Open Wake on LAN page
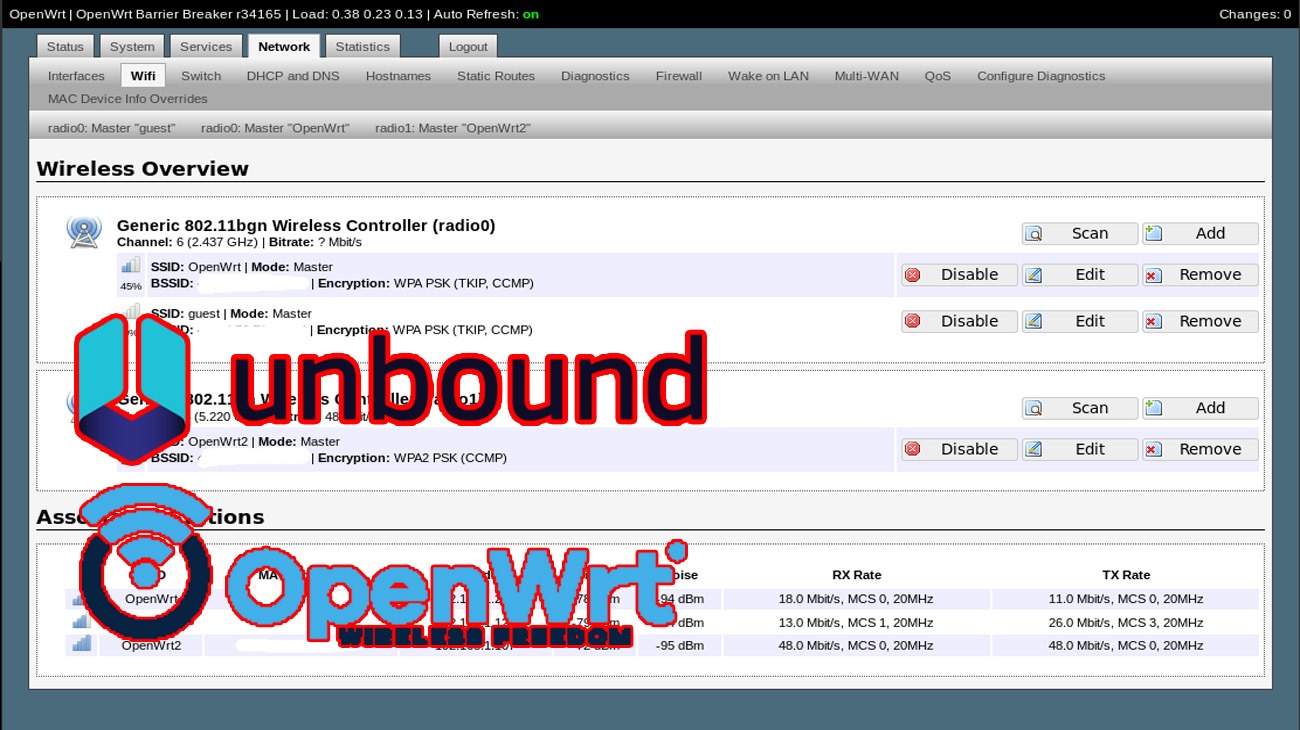 [768, 76]
